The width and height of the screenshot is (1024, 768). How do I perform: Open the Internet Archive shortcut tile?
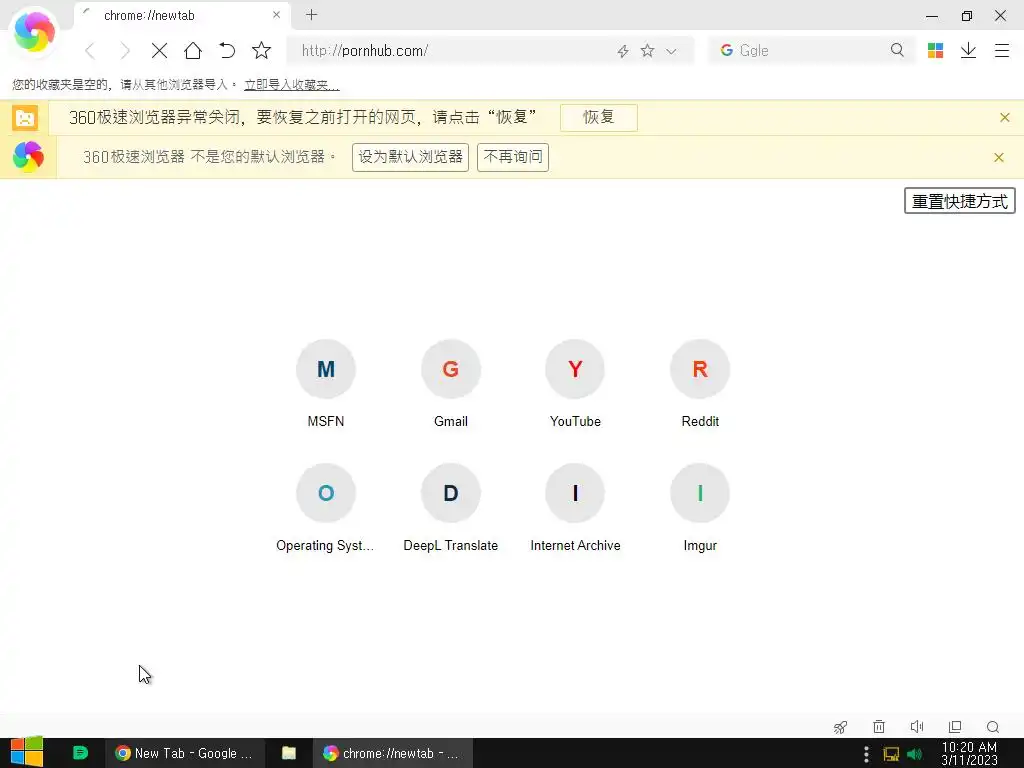(575, 508)
